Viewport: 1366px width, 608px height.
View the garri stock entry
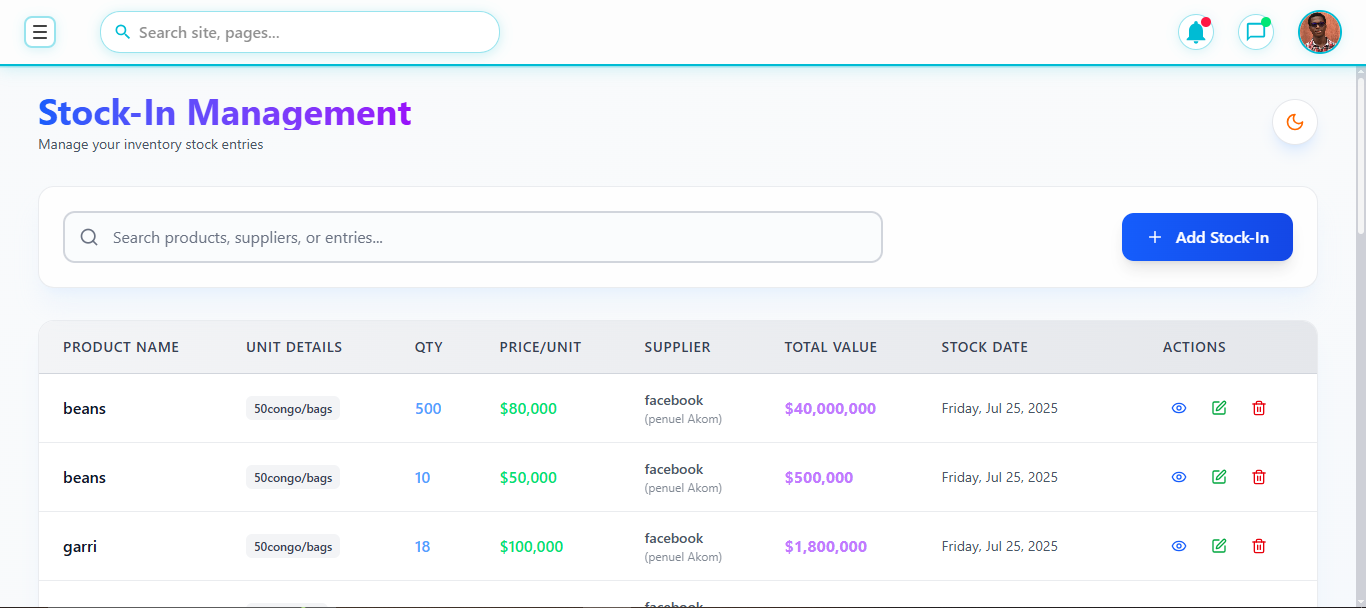click(x=1179, y=546)
